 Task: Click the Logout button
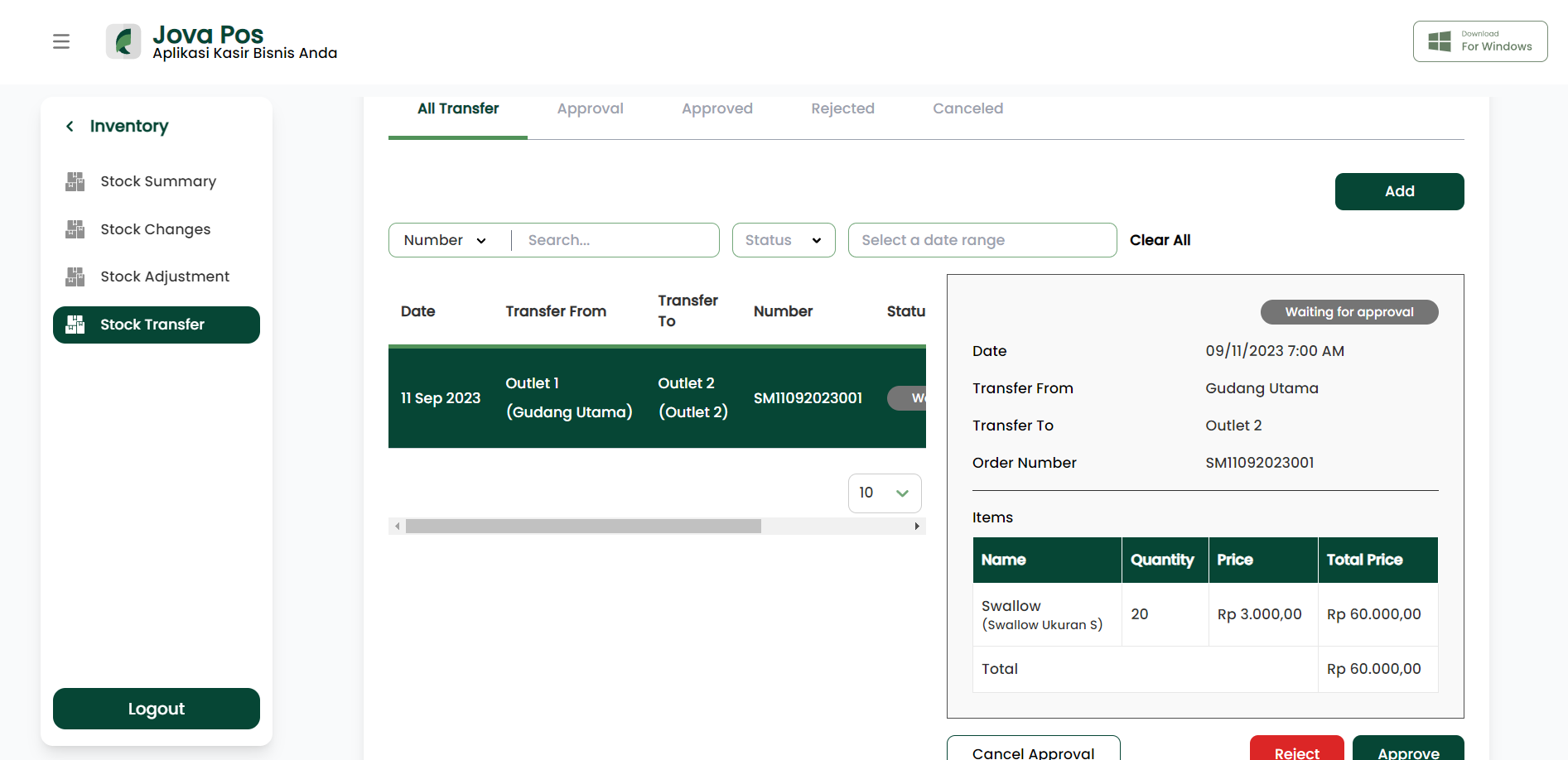157,709
